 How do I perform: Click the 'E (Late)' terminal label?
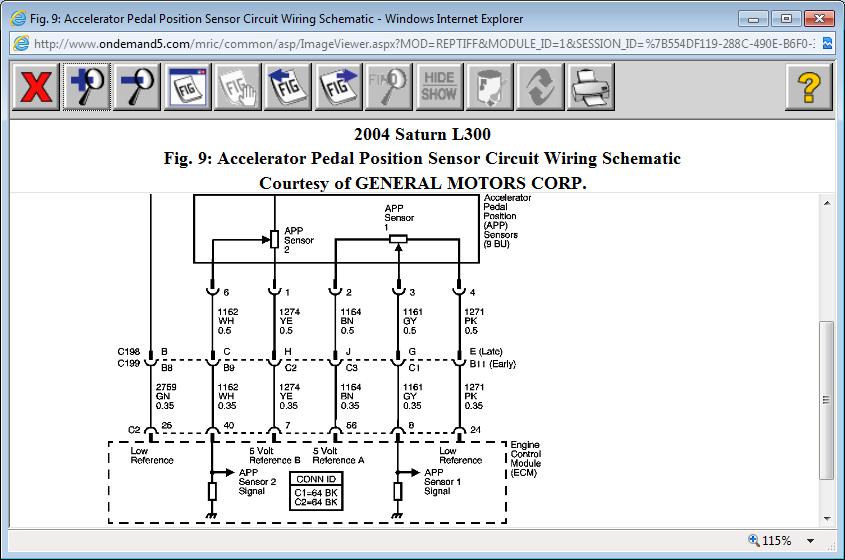[x=486, y=351]
